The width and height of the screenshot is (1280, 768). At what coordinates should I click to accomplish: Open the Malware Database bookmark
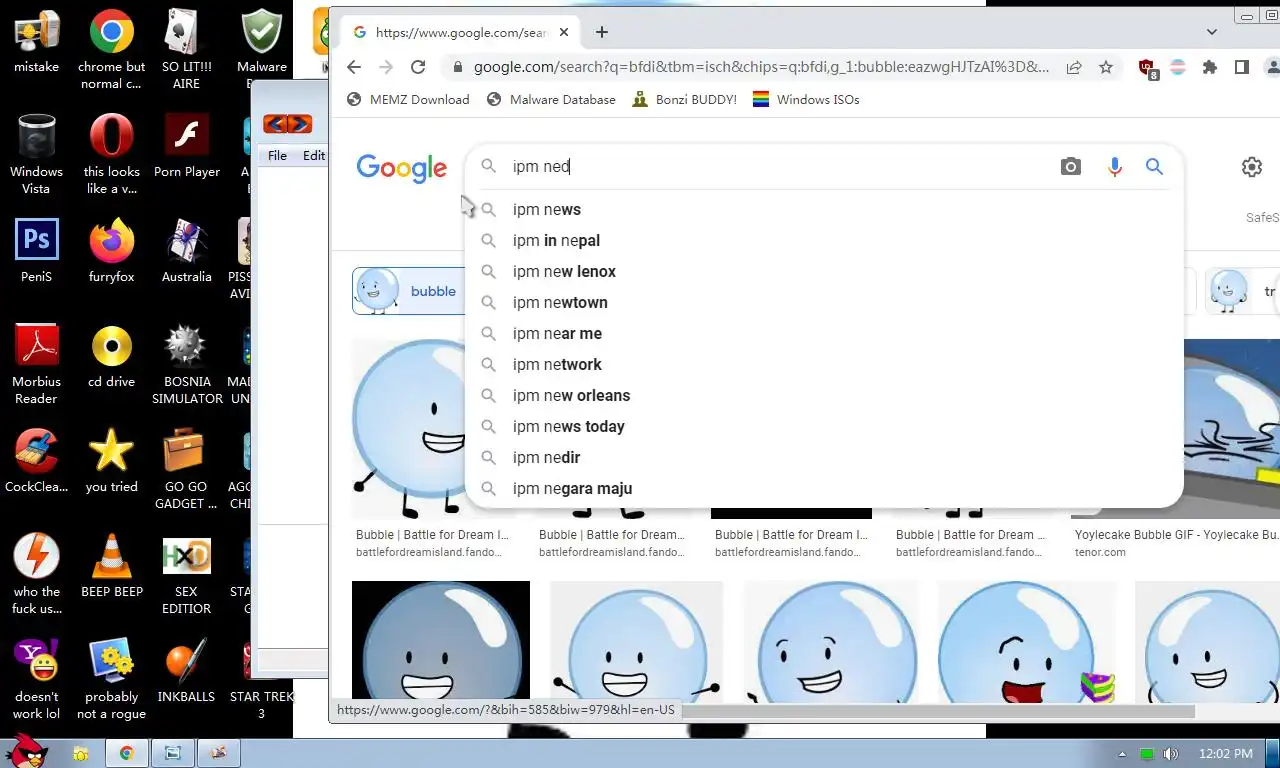pos(551,99)
